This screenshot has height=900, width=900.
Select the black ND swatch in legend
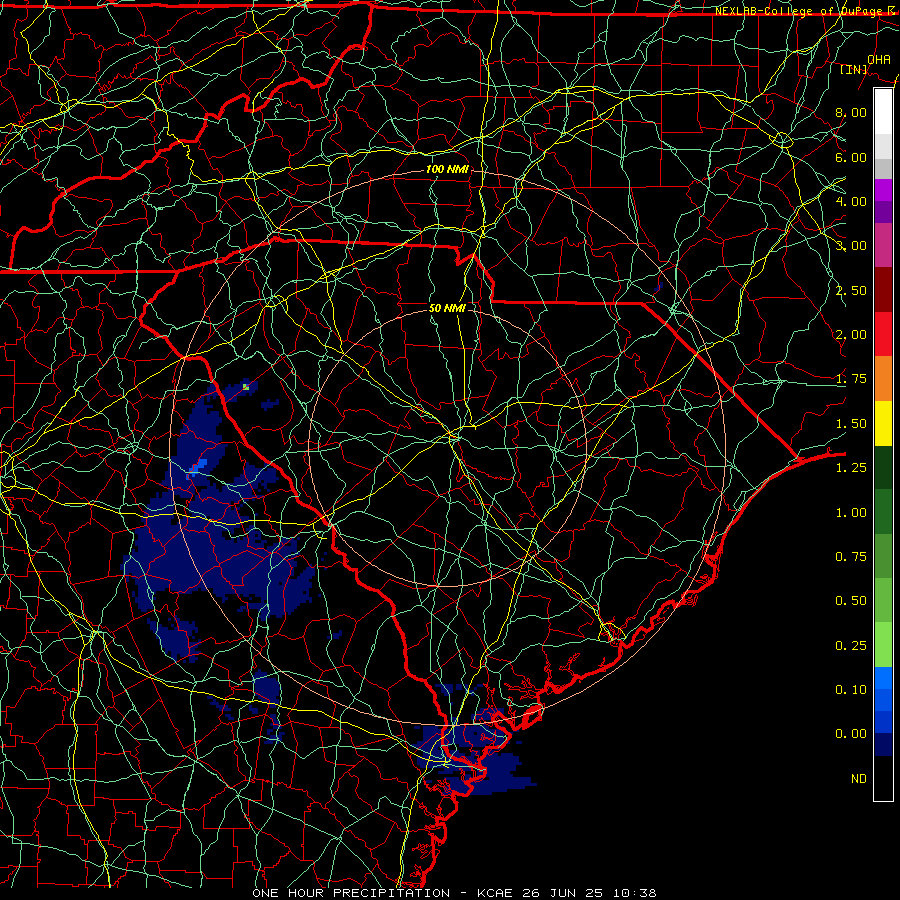click(x=883, y=778)
